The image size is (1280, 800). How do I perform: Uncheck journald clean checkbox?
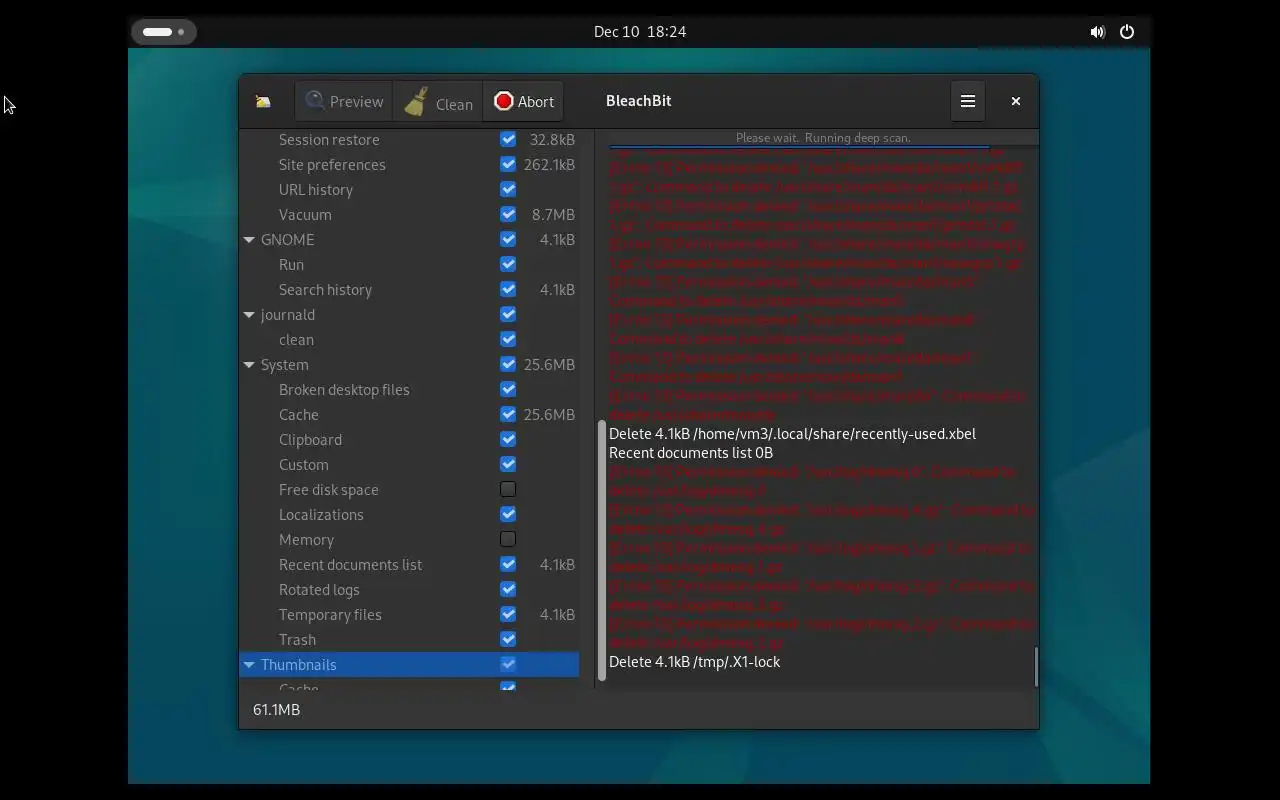pyautogui.click(x=508, y=339)
